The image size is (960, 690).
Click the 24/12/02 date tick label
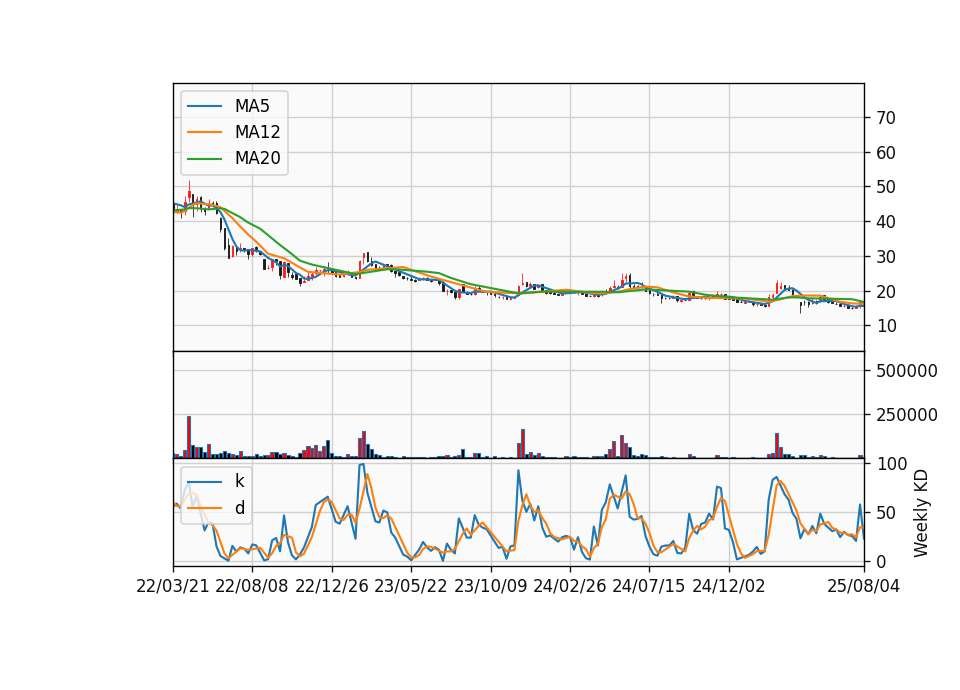click(729, 586)
